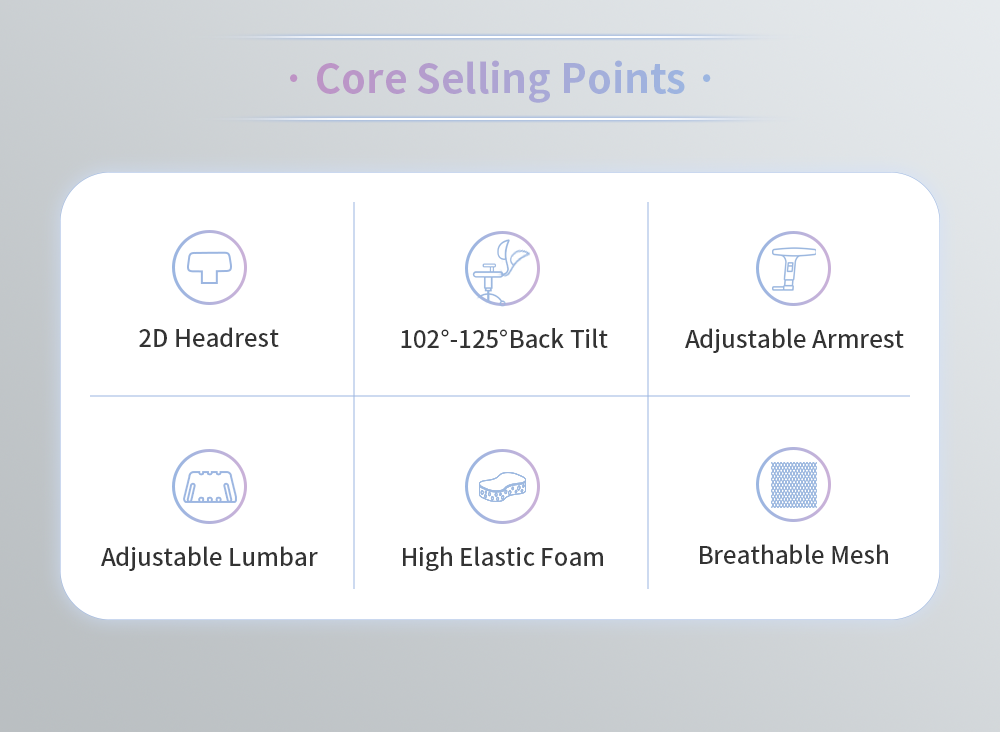Click the 'Core Selling Points' heading

click(x=501, y=80)
